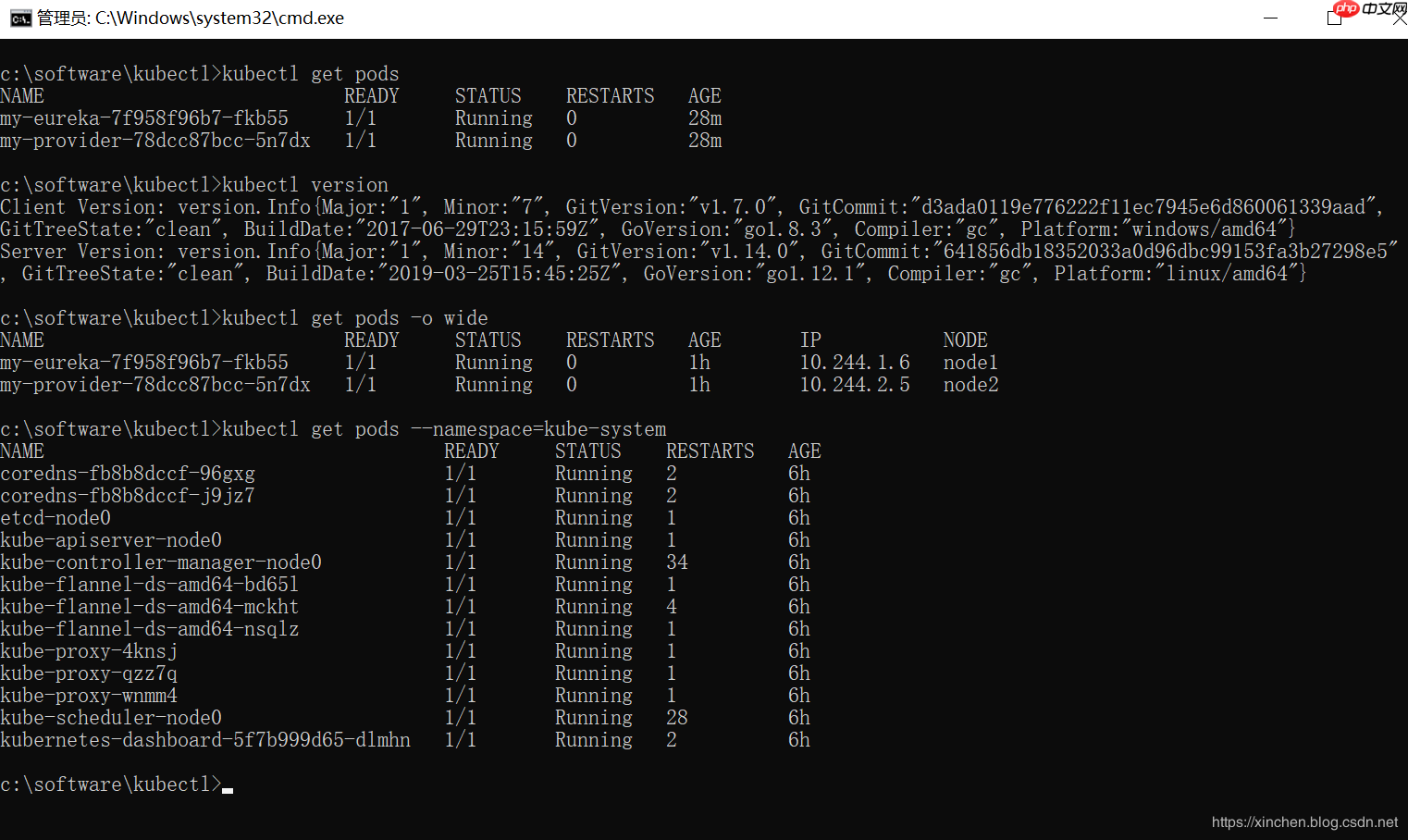
Task: Open the xinchen CSDN blog link
Action: [1303, 821]
